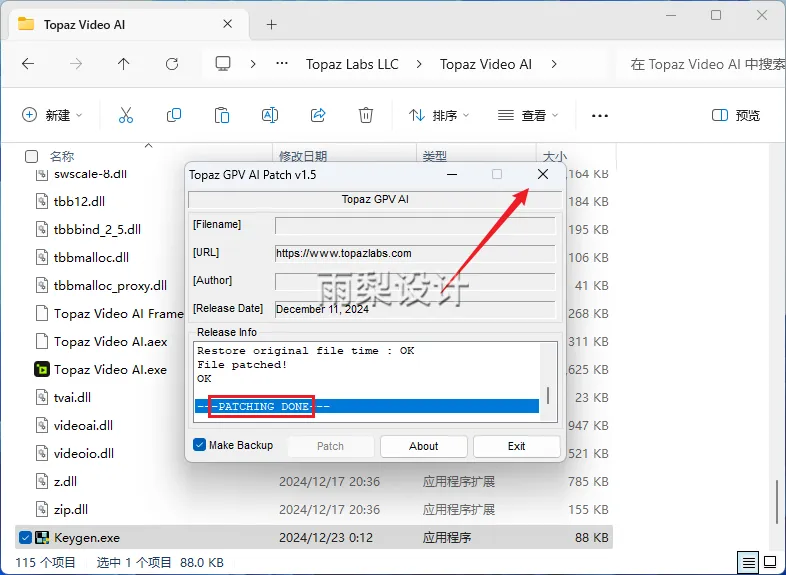786x575 pixels.
Task: Click the URL field with topazlabs.com
Action: 415,254
